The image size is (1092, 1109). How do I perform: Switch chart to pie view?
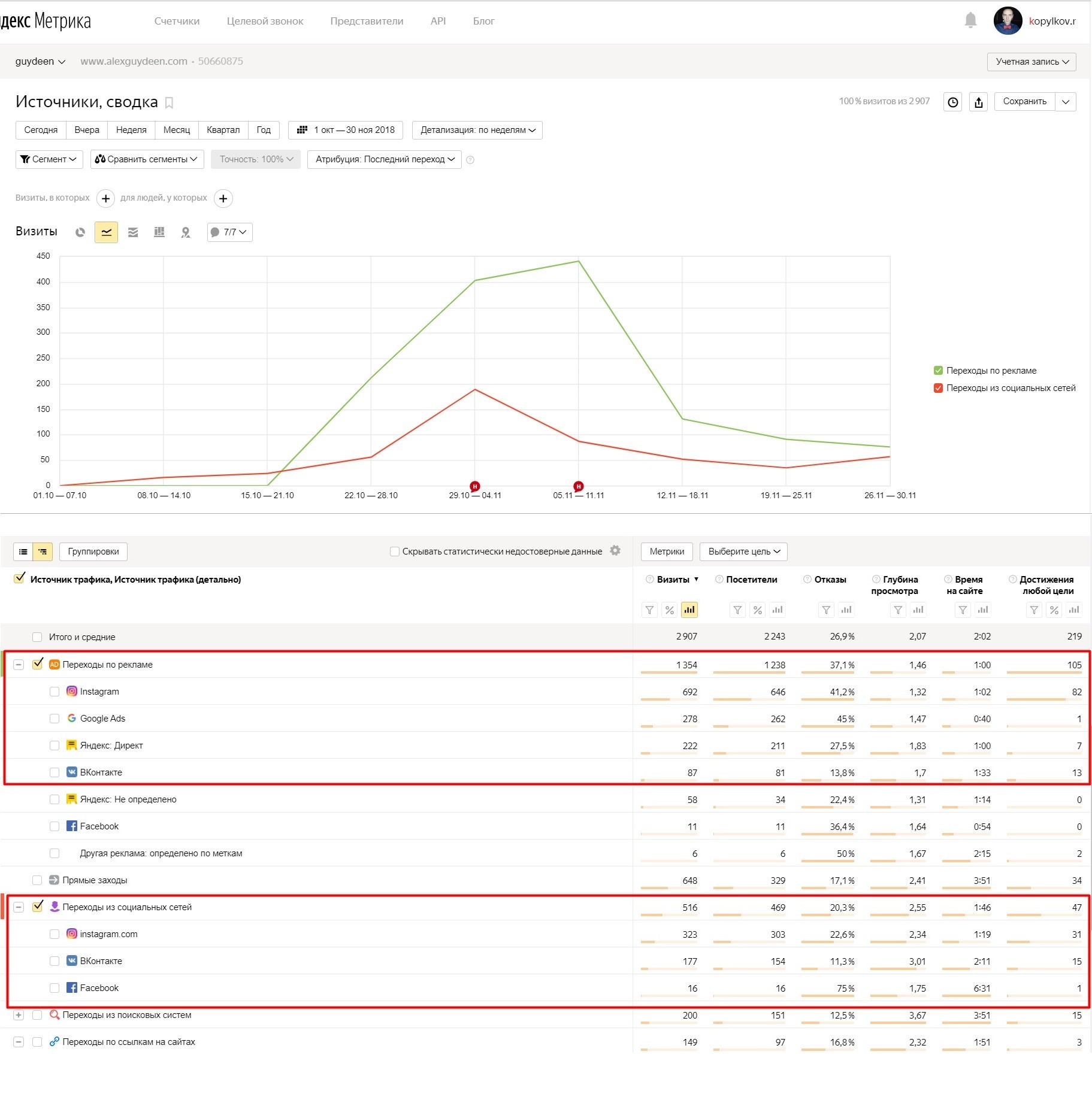click(80, 232)
